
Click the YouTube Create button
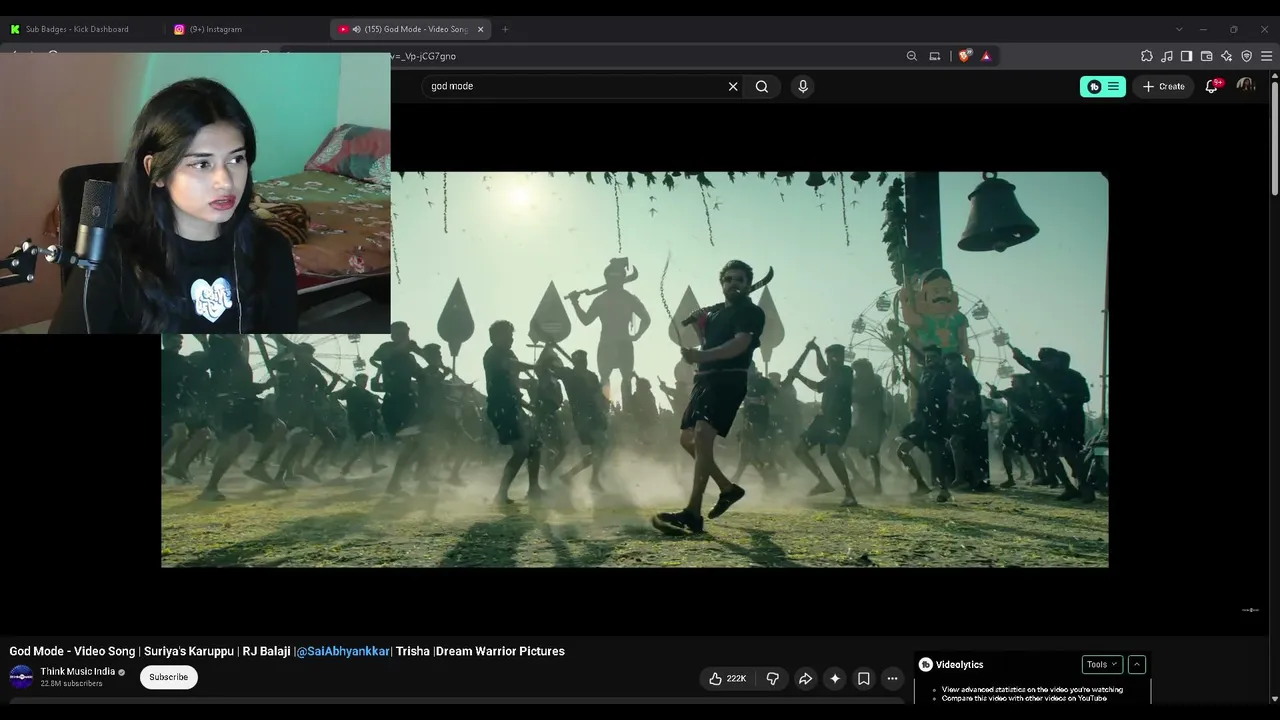point(1163,86)
